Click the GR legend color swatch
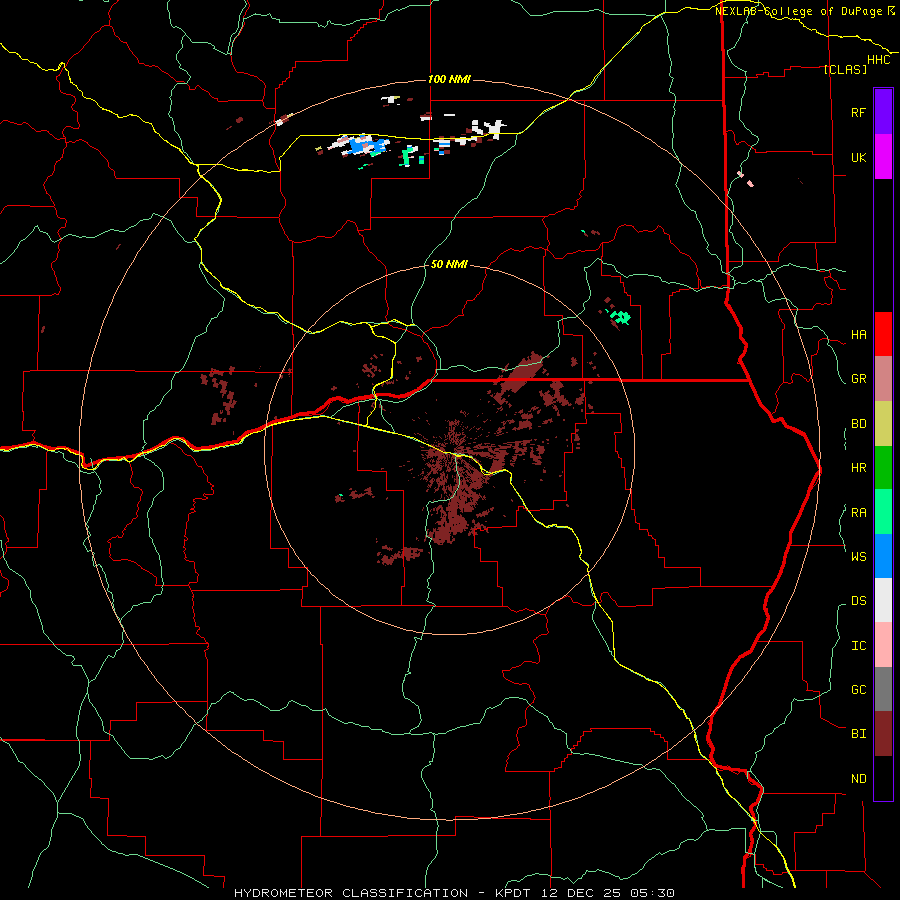900x900 pixels. point(883,379)
